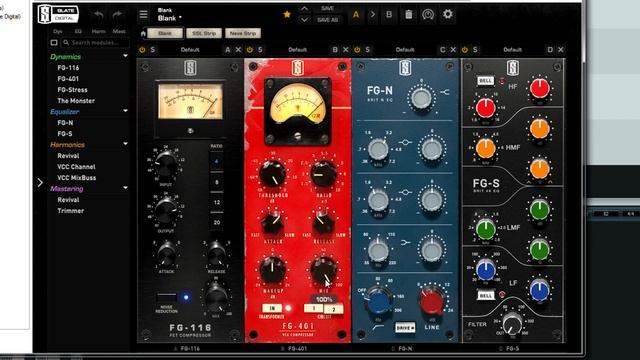Switch to the Mast filter tab
Image resolution: width=640 pixels, height=360 pixels.
pos(119,31)
